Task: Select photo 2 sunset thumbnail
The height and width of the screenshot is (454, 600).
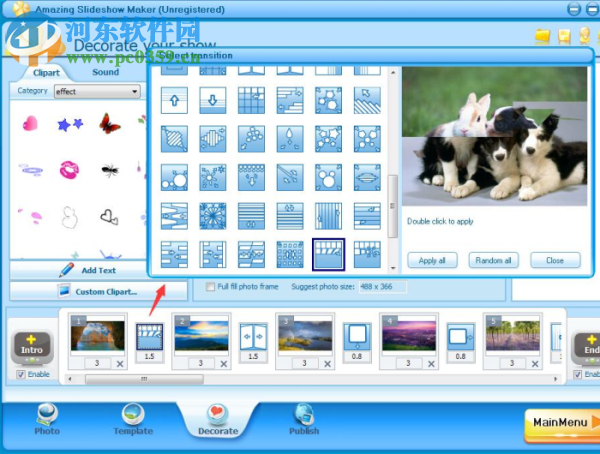Action: click(201, 336)
